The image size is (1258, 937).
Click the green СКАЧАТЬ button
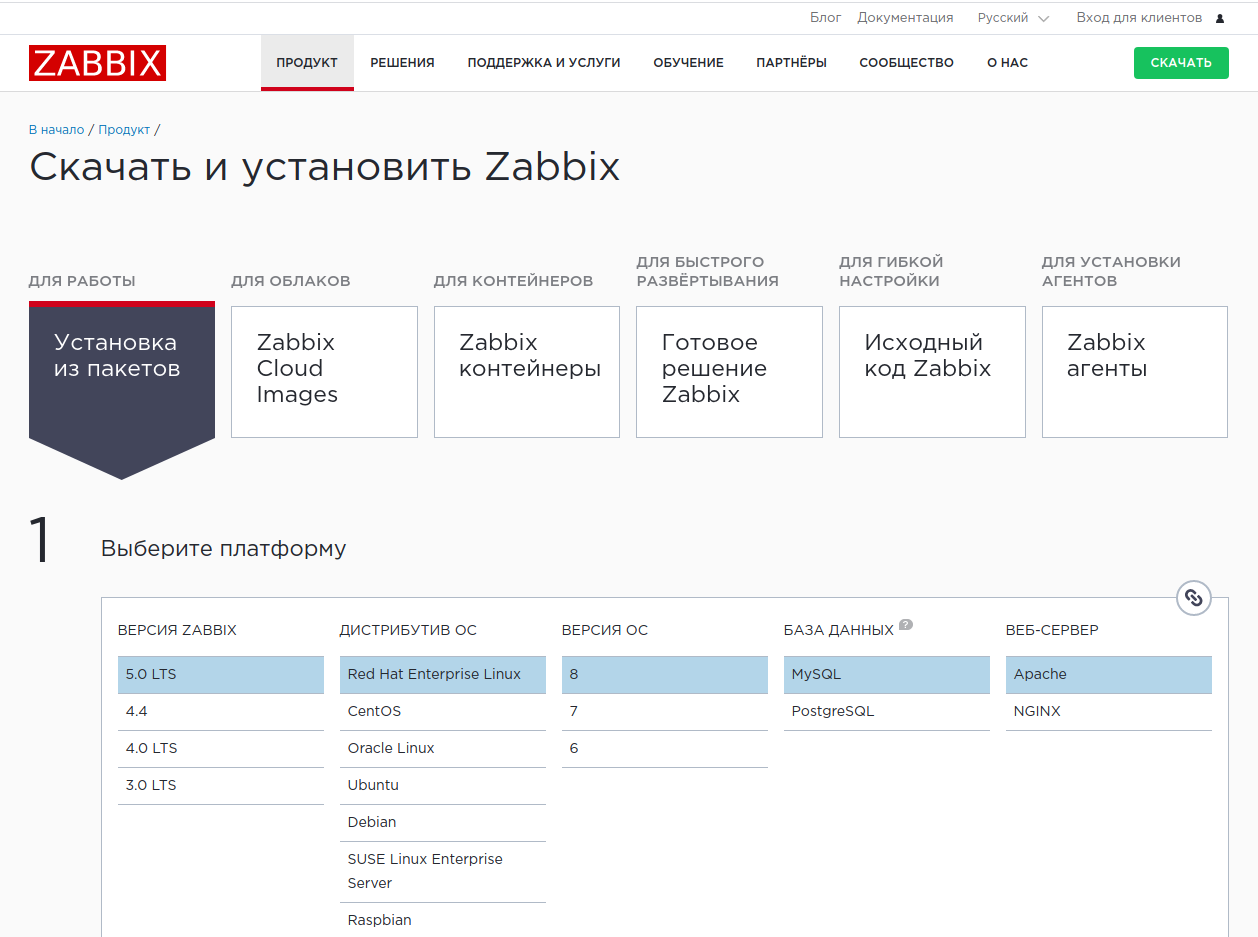click(1181, 62)
